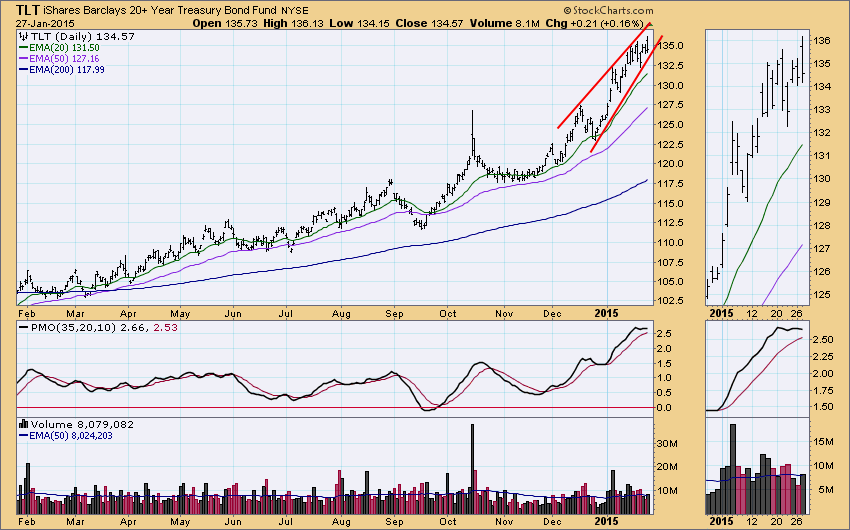Click the 0.0 label on the PMO axis

665,407
